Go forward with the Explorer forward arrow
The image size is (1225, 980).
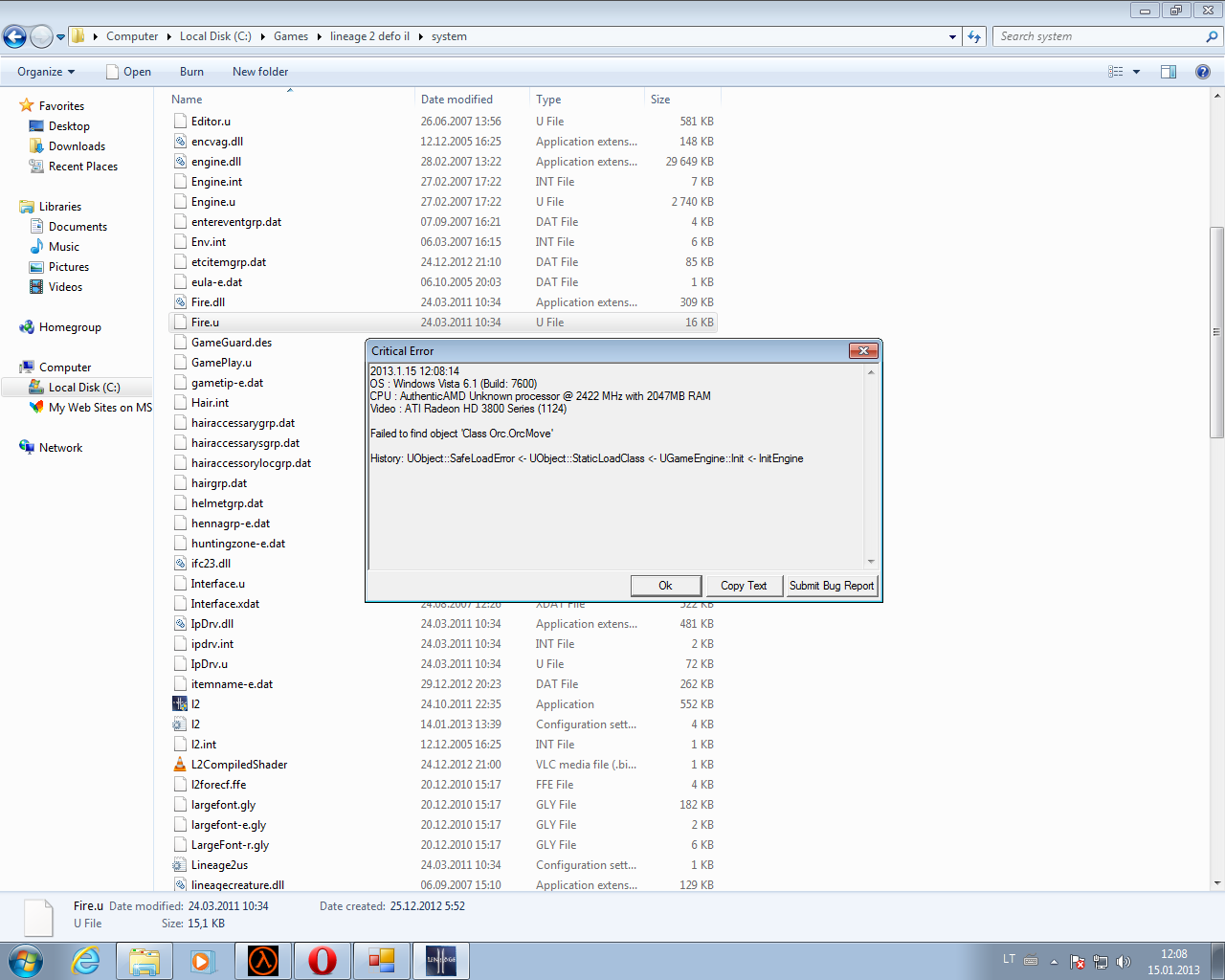41,36
